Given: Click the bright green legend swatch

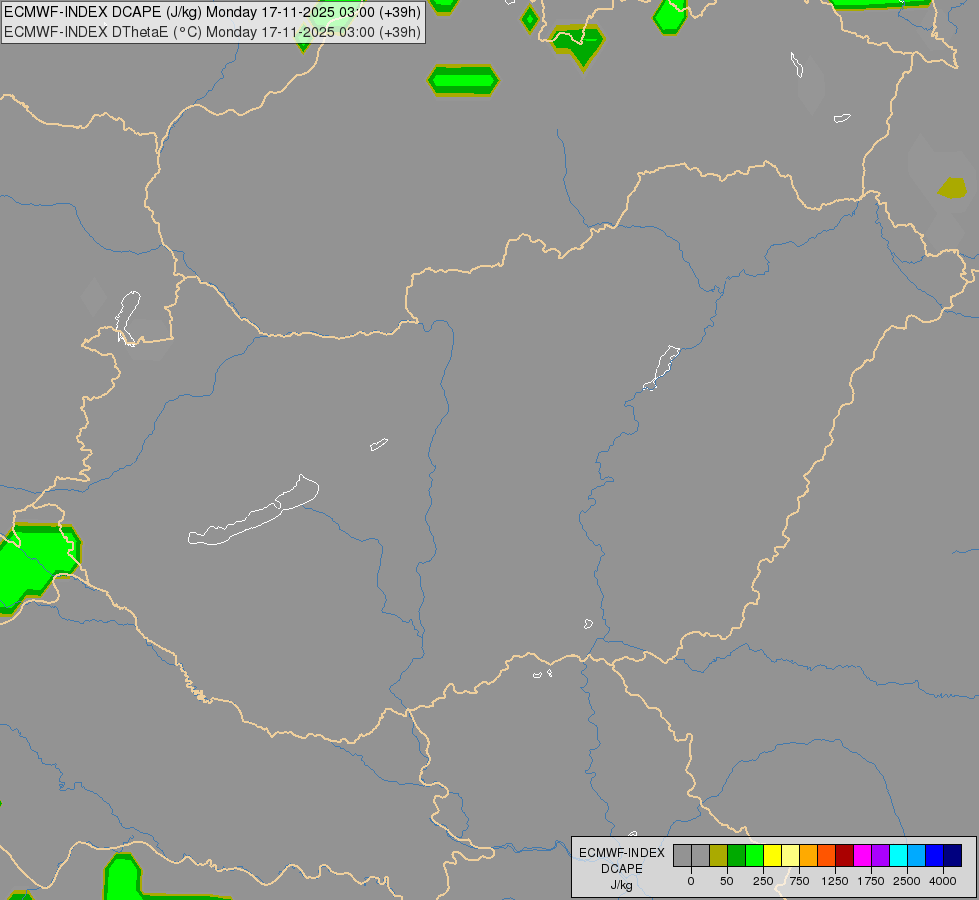Looking at the screenshot, I should (x=755, y=856).
